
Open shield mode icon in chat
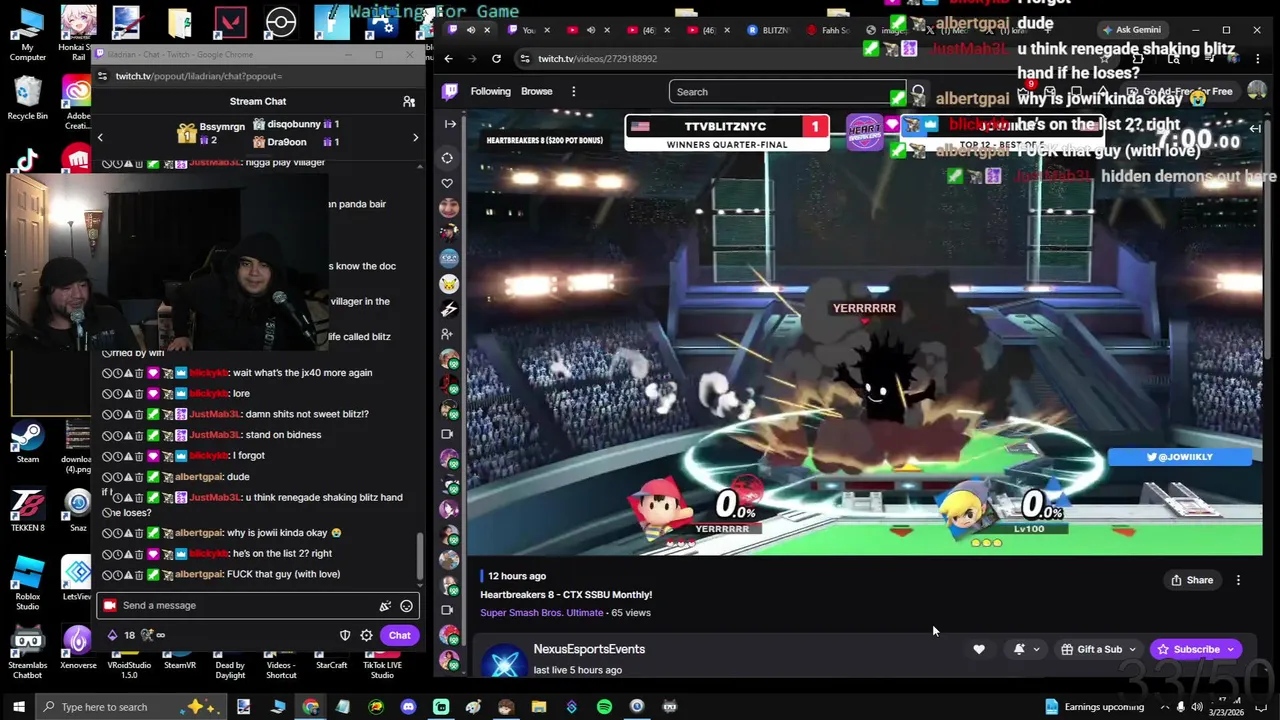pos(345,635)
